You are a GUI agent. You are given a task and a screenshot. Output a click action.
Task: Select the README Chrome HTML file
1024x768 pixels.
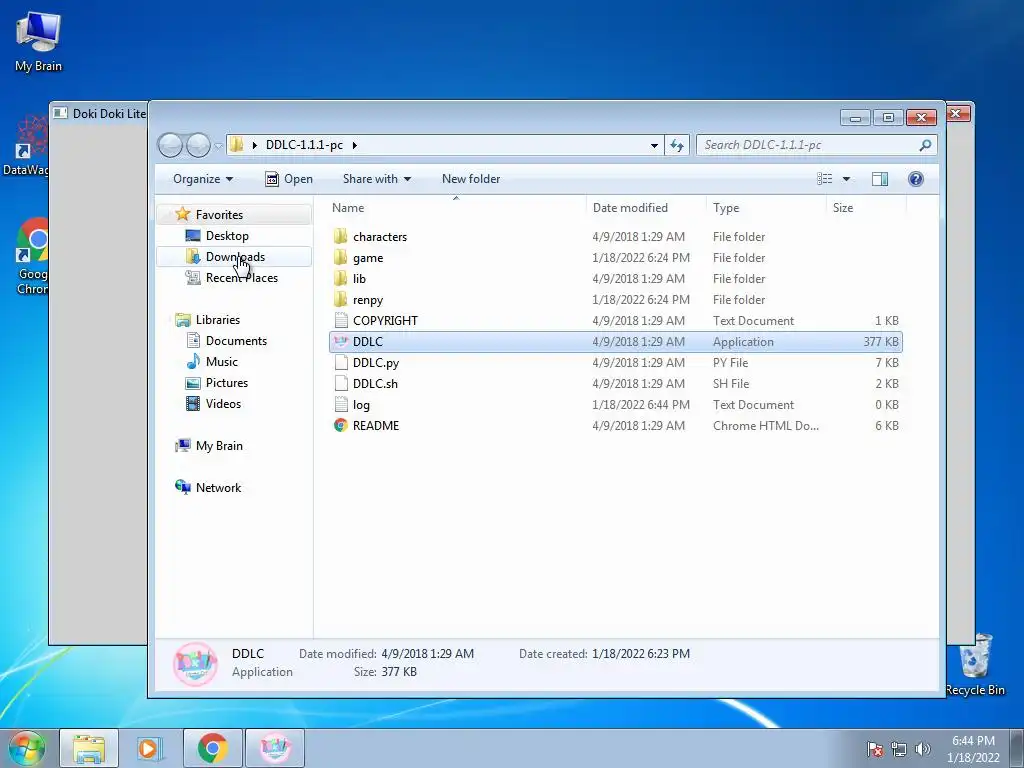(x=376, y=425)
